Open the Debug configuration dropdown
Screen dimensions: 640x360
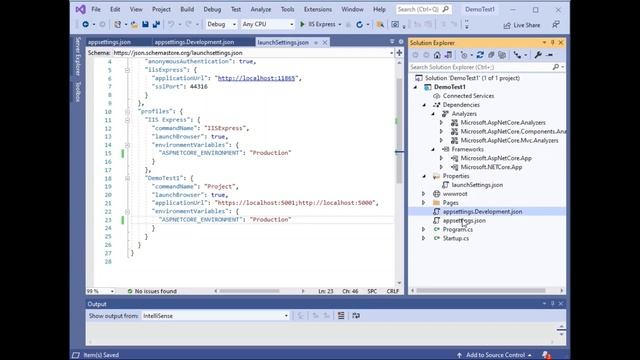pyautogui.click(x=234, y=24)
